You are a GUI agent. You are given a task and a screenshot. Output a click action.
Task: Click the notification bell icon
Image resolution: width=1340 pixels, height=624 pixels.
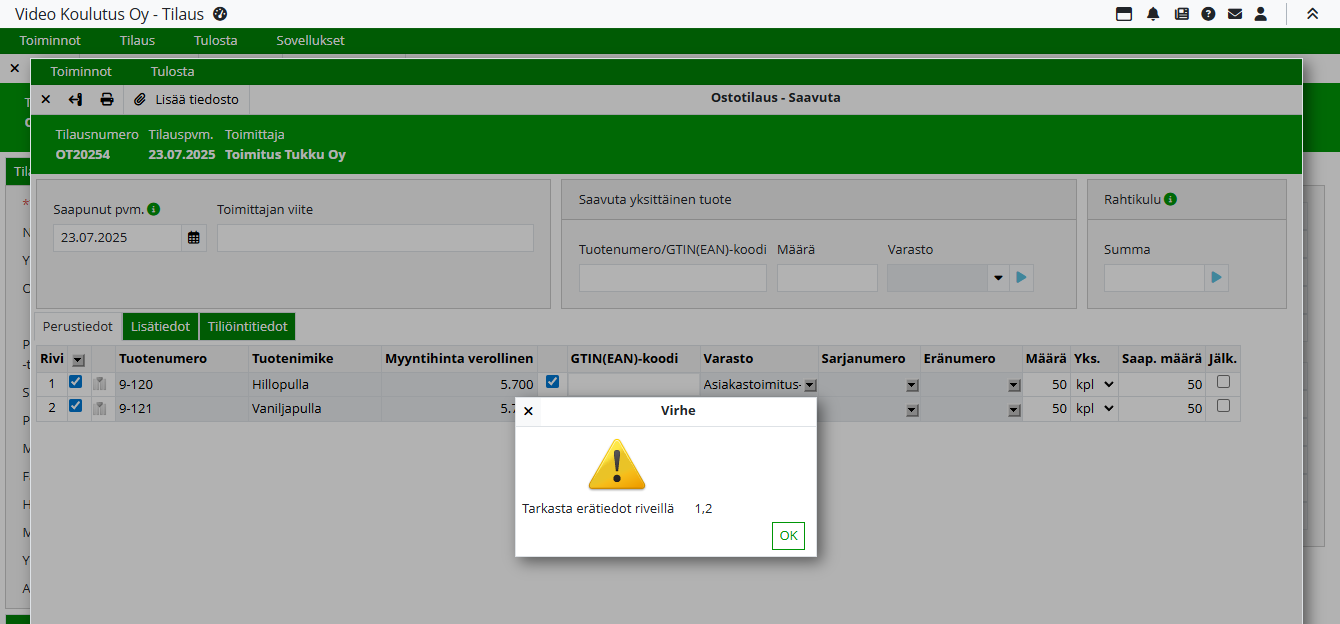point(1153,14)
